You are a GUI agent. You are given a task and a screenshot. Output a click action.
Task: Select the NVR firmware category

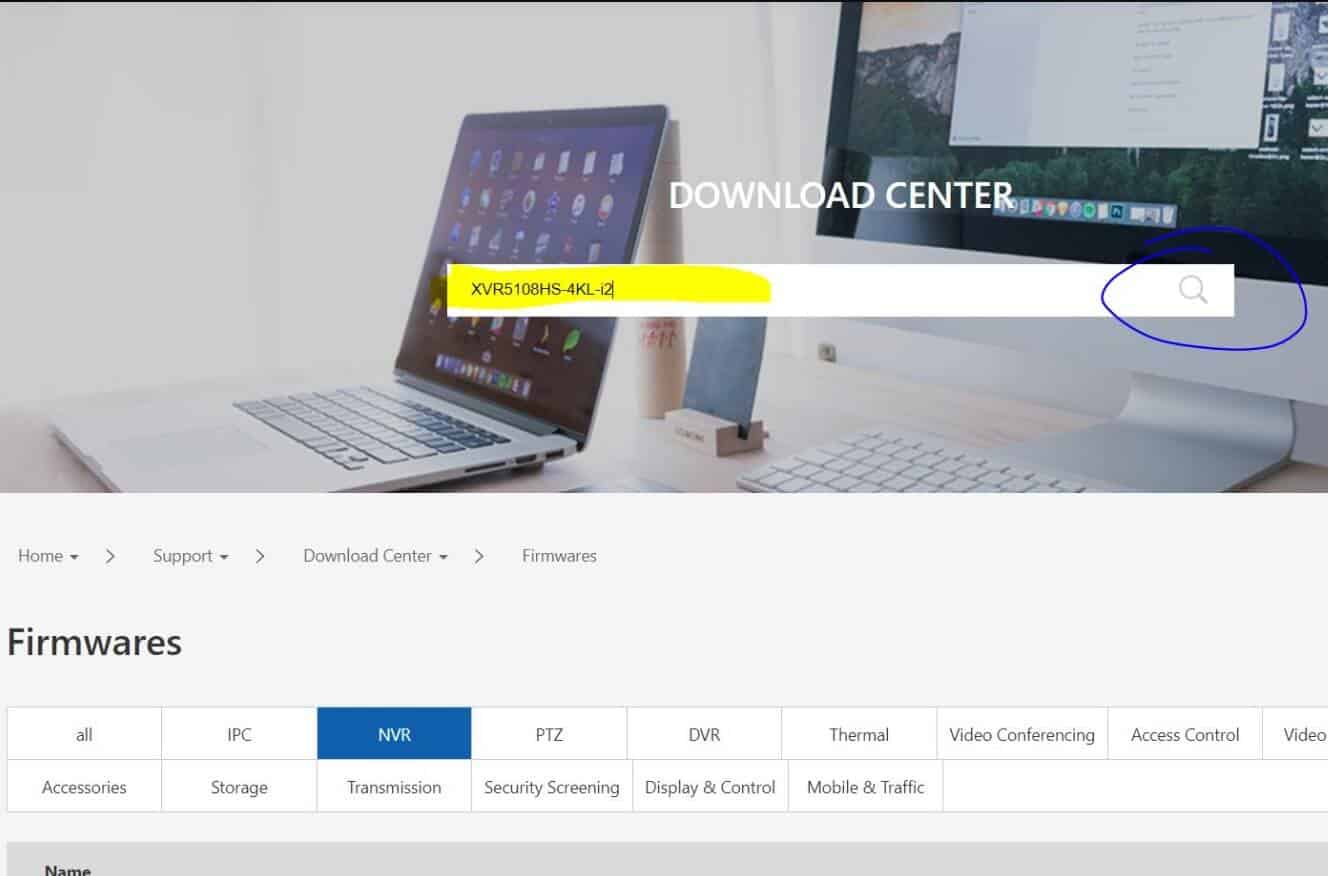(394, 733)
